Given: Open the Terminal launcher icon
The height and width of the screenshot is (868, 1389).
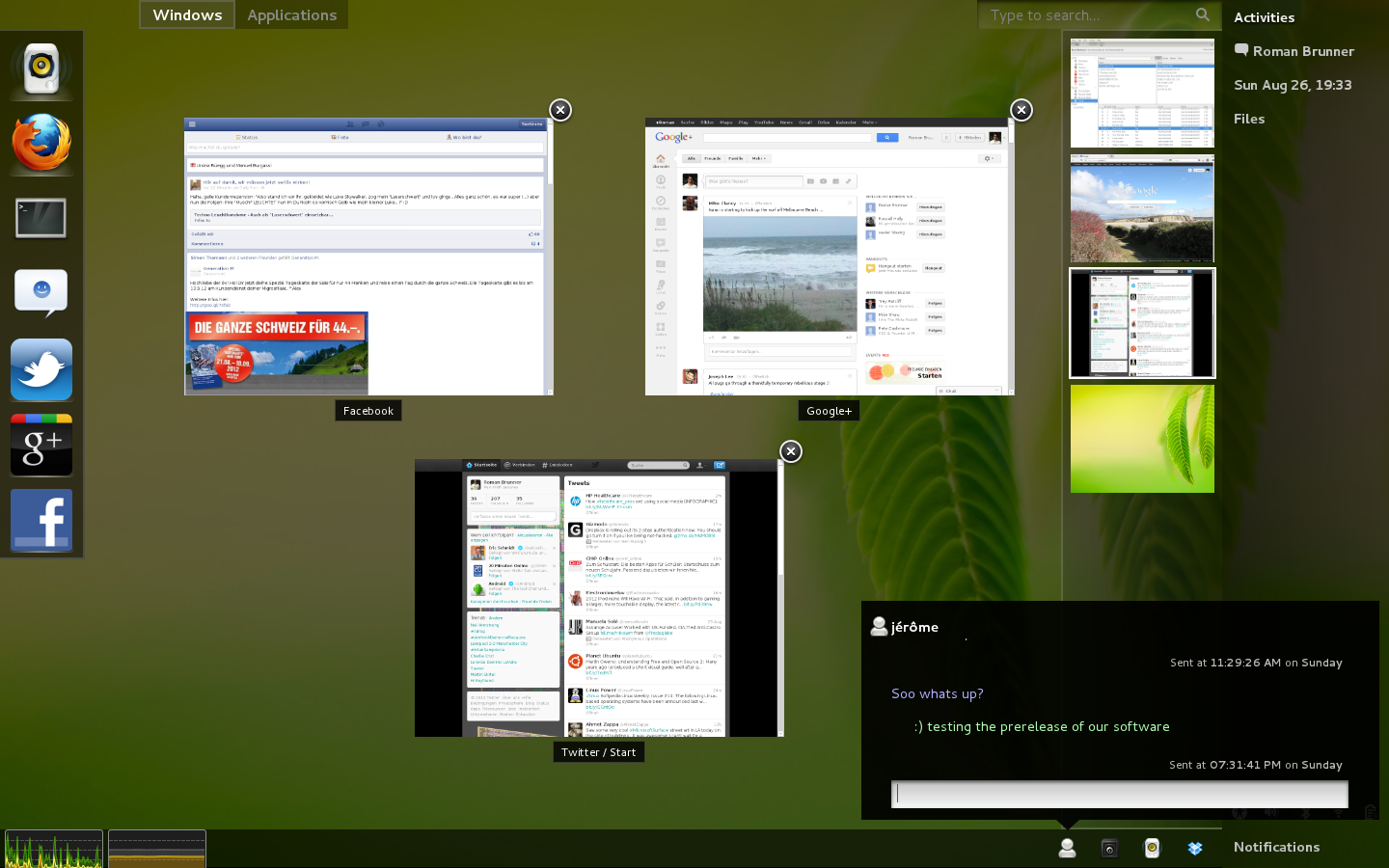Looking at the screenshot, I should click(x=41, y=218).
